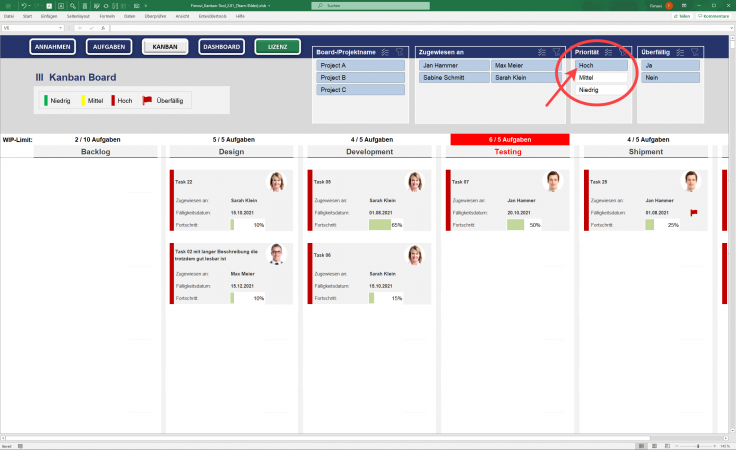The image size is (736, 450).
Task: Click multi-select icon in Zugewiesen an slicer
Action: [x=541, y=51]
